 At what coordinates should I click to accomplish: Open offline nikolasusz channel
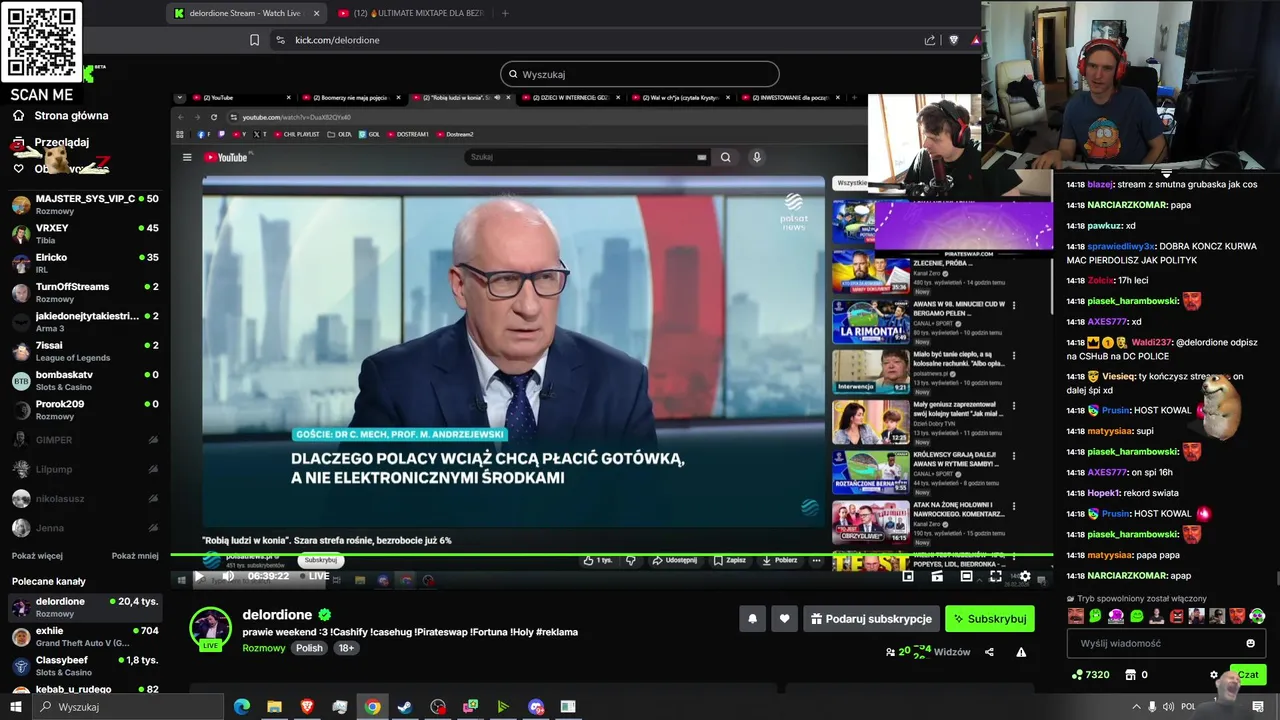(85, 498)
